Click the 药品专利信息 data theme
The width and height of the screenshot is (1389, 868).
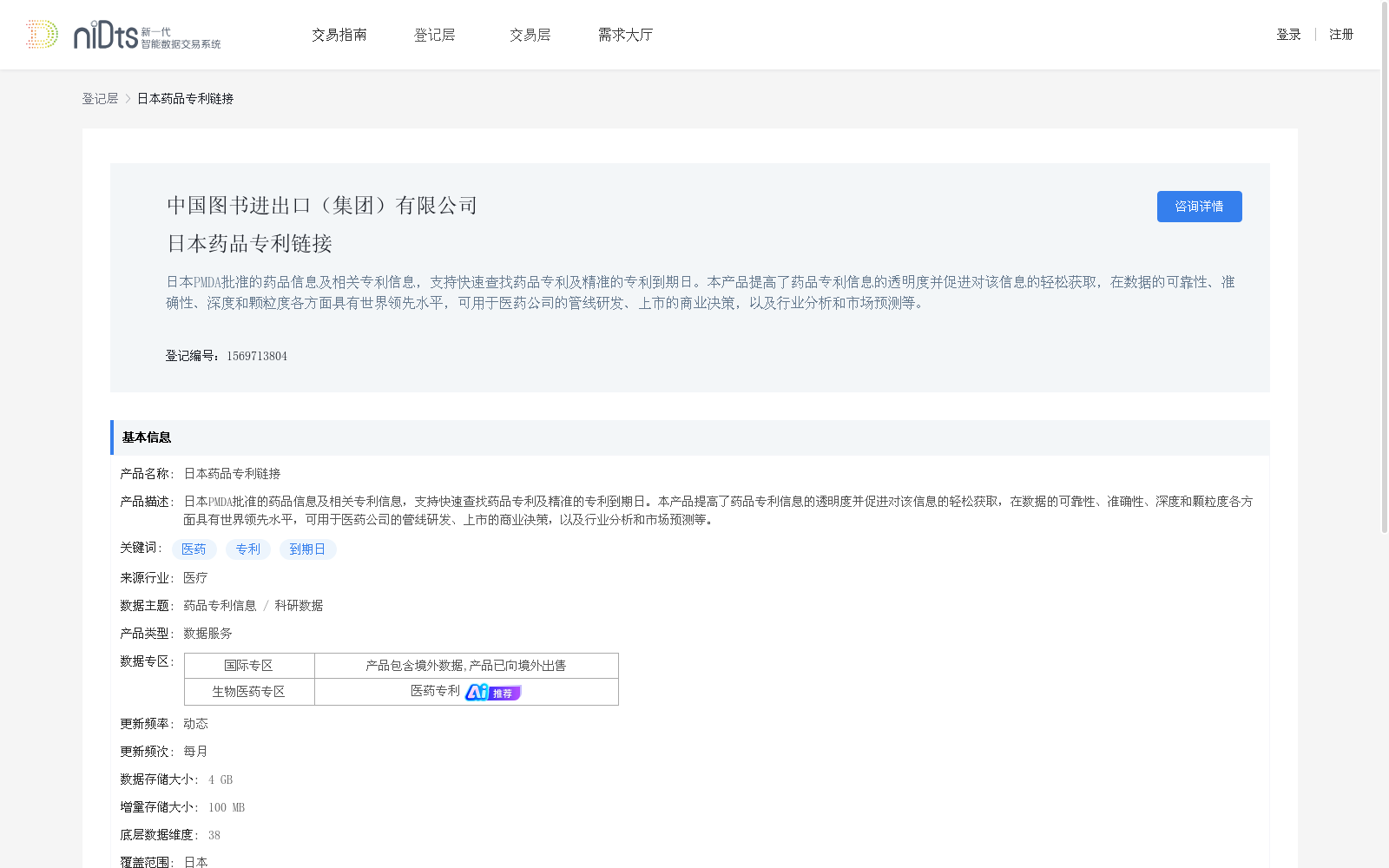(x=220, y=606)
